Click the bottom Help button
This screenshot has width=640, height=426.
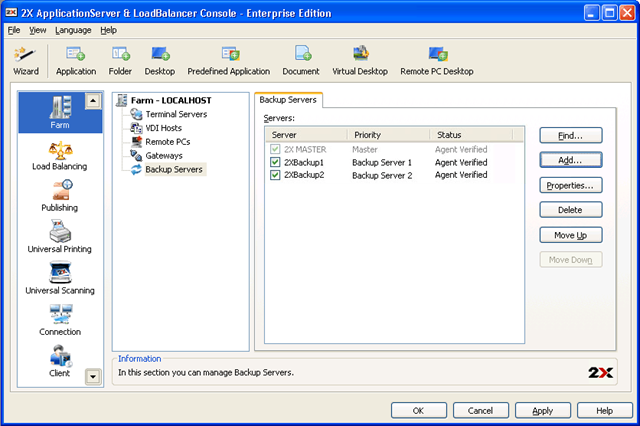605,410
